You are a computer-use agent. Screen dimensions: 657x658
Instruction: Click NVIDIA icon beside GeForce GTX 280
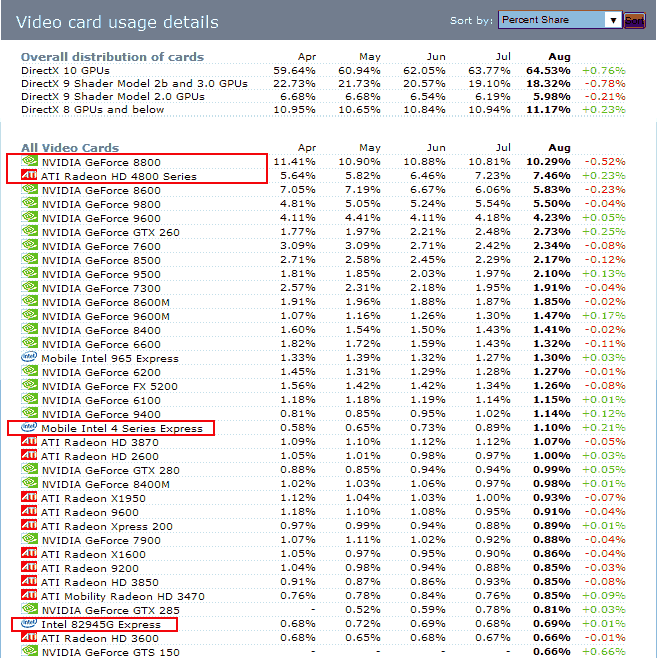click(29, 469)
